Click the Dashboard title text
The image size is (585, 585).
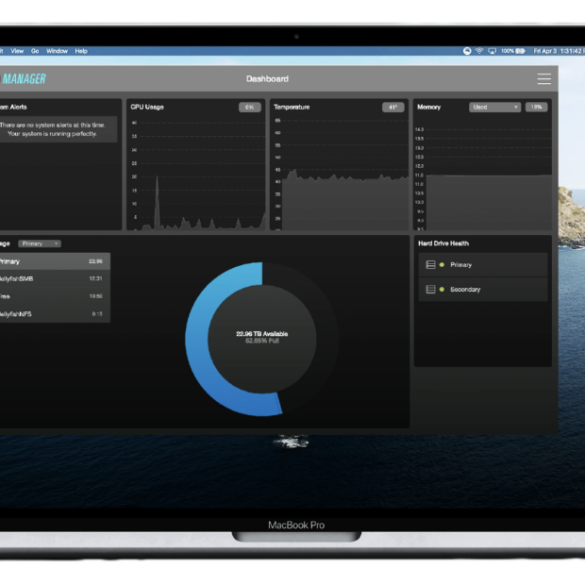267,79
